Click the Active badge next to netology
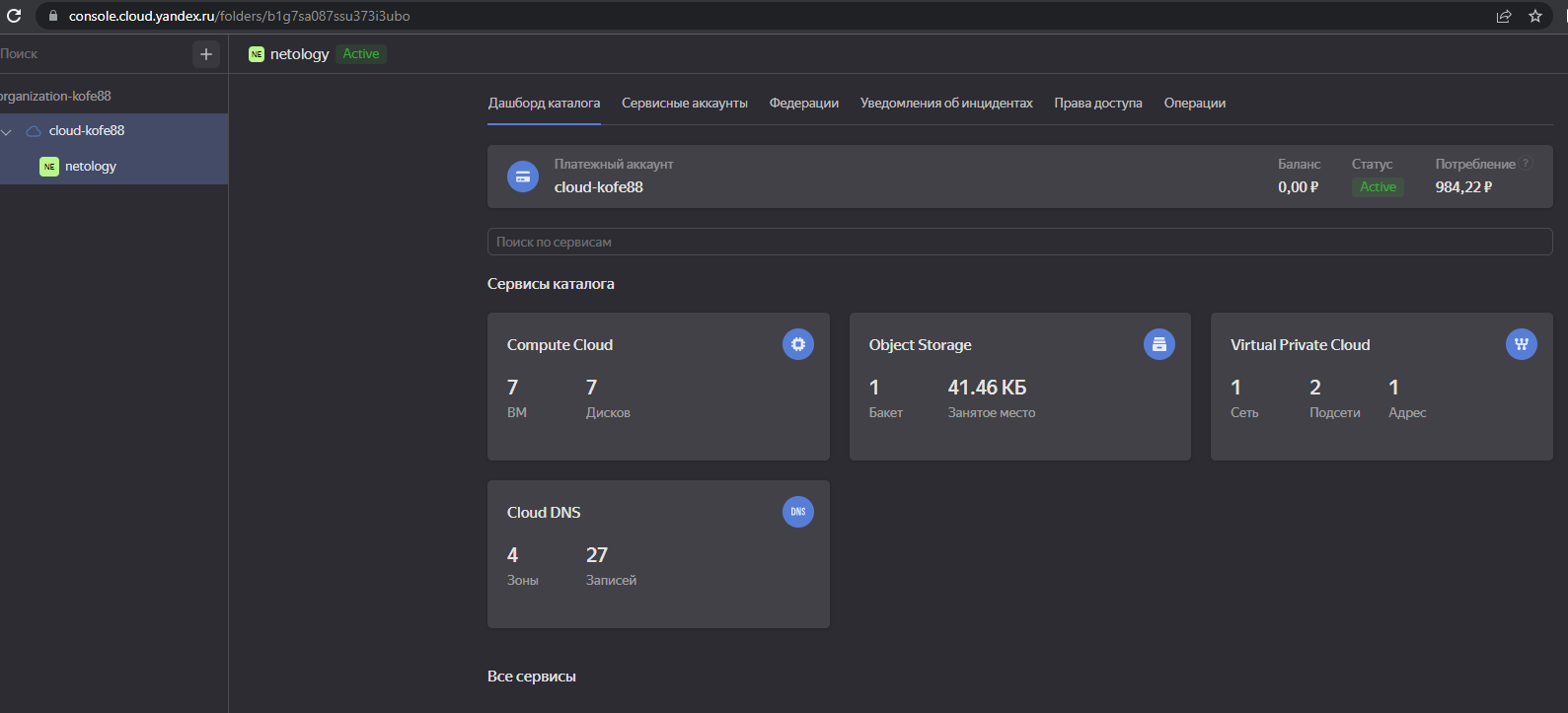 tap(361, 54)
